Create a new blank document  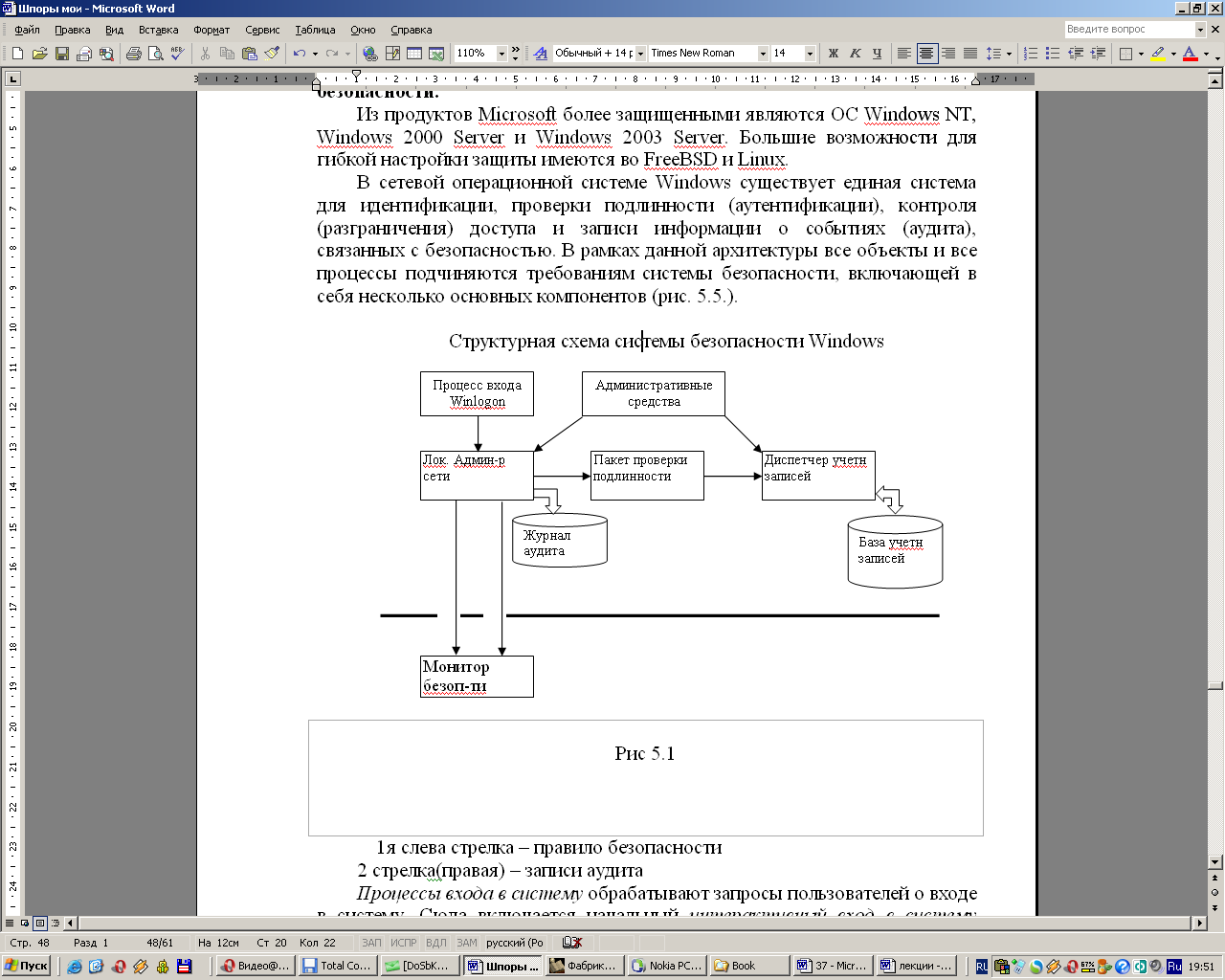coord(17,54)
